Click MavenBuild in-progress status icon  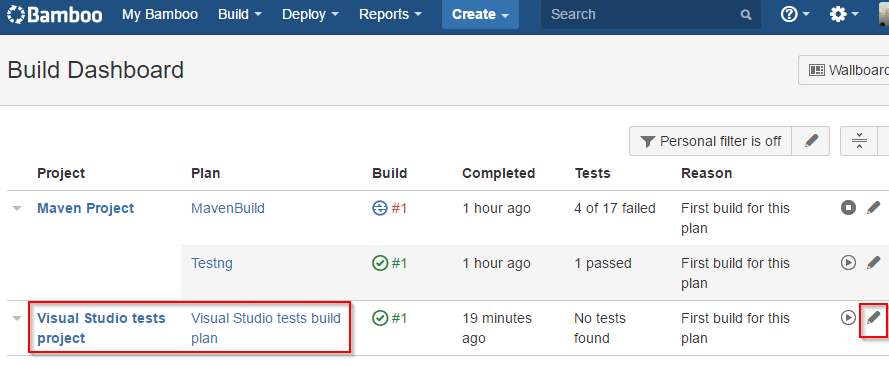coord(379,208)
